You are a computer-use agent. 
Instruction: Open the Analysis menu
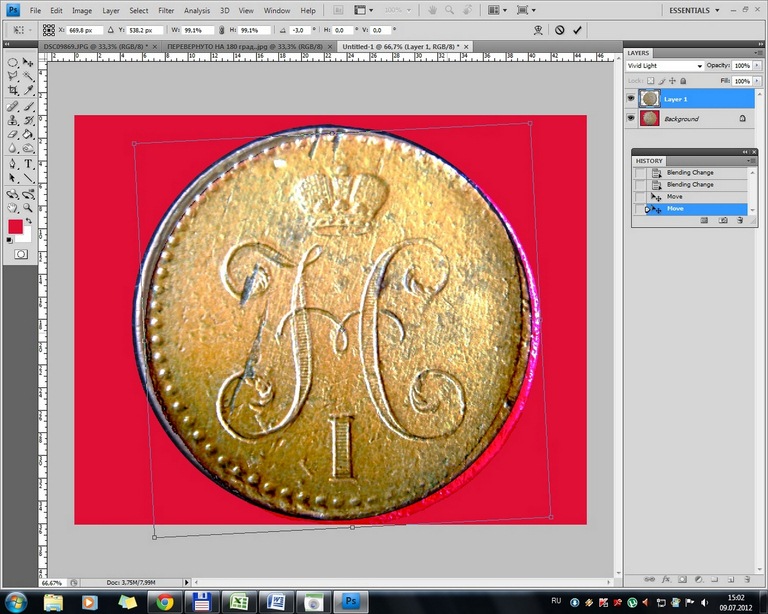(197, 10)
